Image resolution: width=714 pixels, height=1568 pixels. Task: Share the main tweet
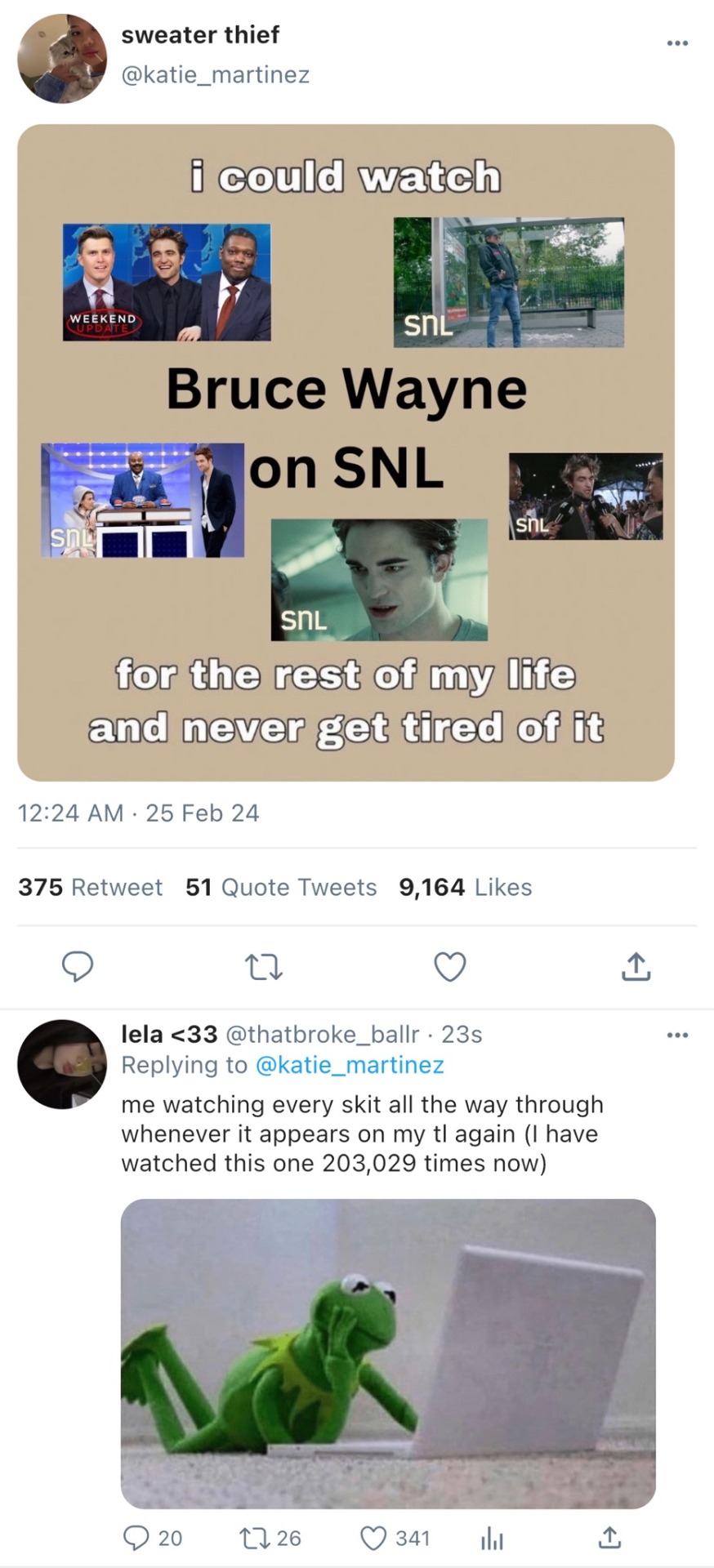[x=636, y=967]
